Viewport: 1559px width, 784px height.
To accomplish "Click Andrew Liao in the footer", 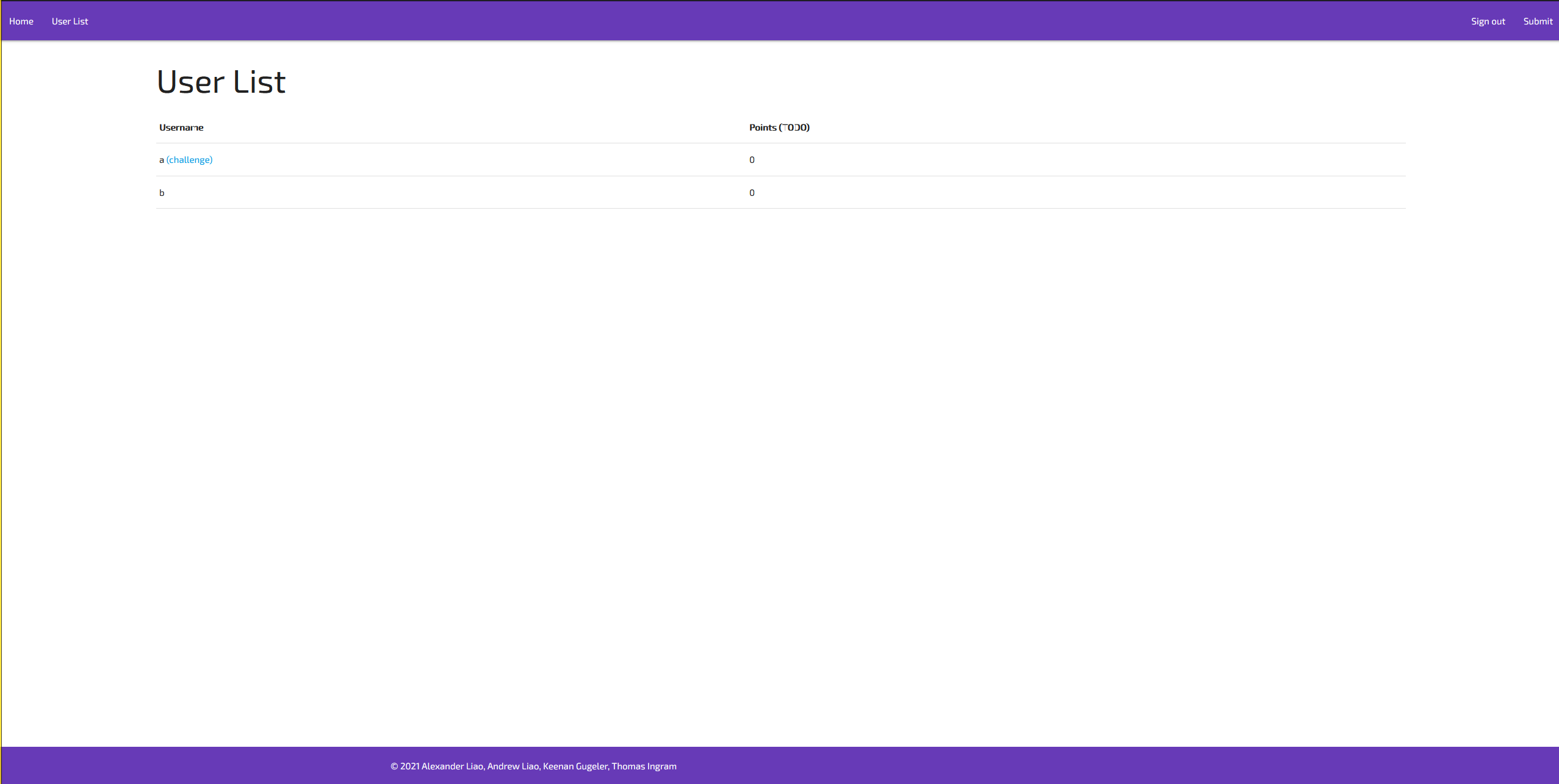I will tap(513, 766).
